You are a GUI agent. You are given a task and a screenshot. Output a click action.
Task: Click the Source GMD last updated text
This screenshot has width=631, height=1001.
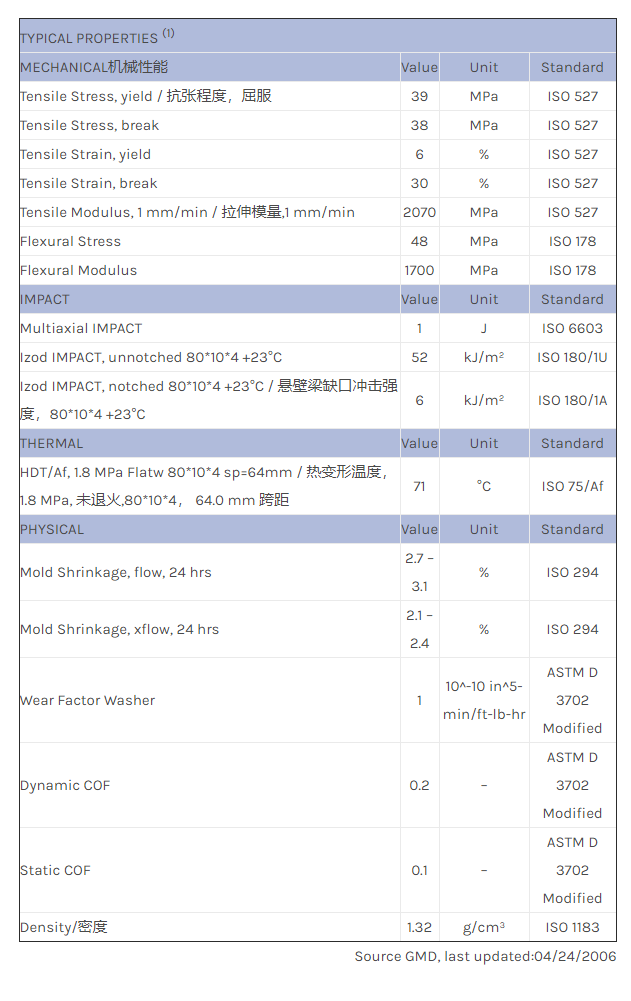pyautogui.click(x=485, y=956)
